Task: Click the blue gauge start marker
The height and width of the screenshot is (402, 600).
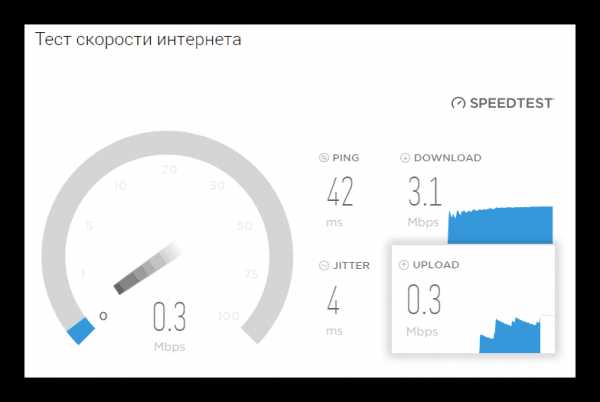Action: (x=81, y=331)
